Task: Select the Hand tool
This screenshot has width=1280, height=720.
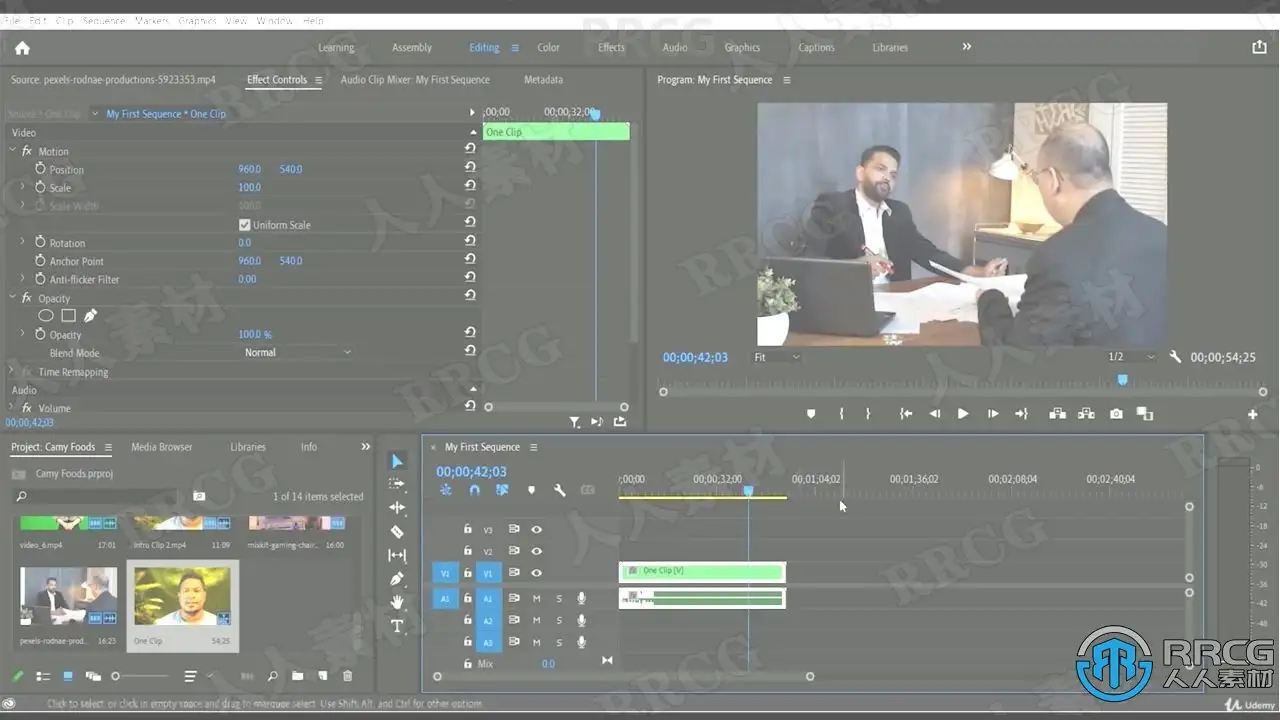Action: point(397,602)
